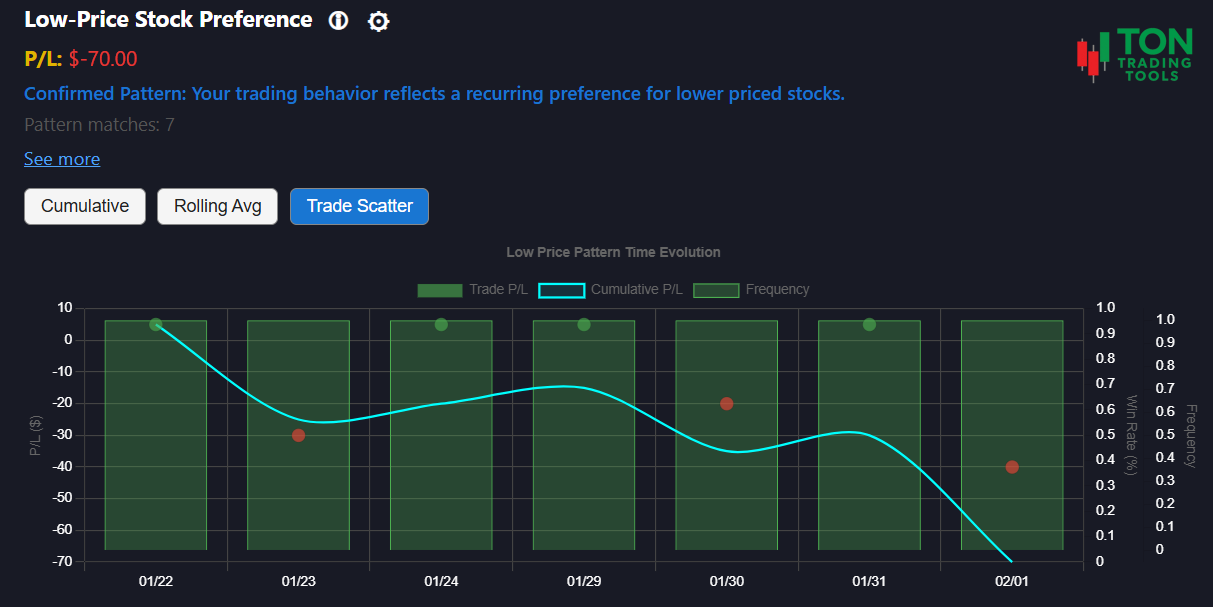The width and height of the screenshot is (1213, 607).
Task: Click the red P/L amount of $-70.00
Action: [x=101, y=58]
